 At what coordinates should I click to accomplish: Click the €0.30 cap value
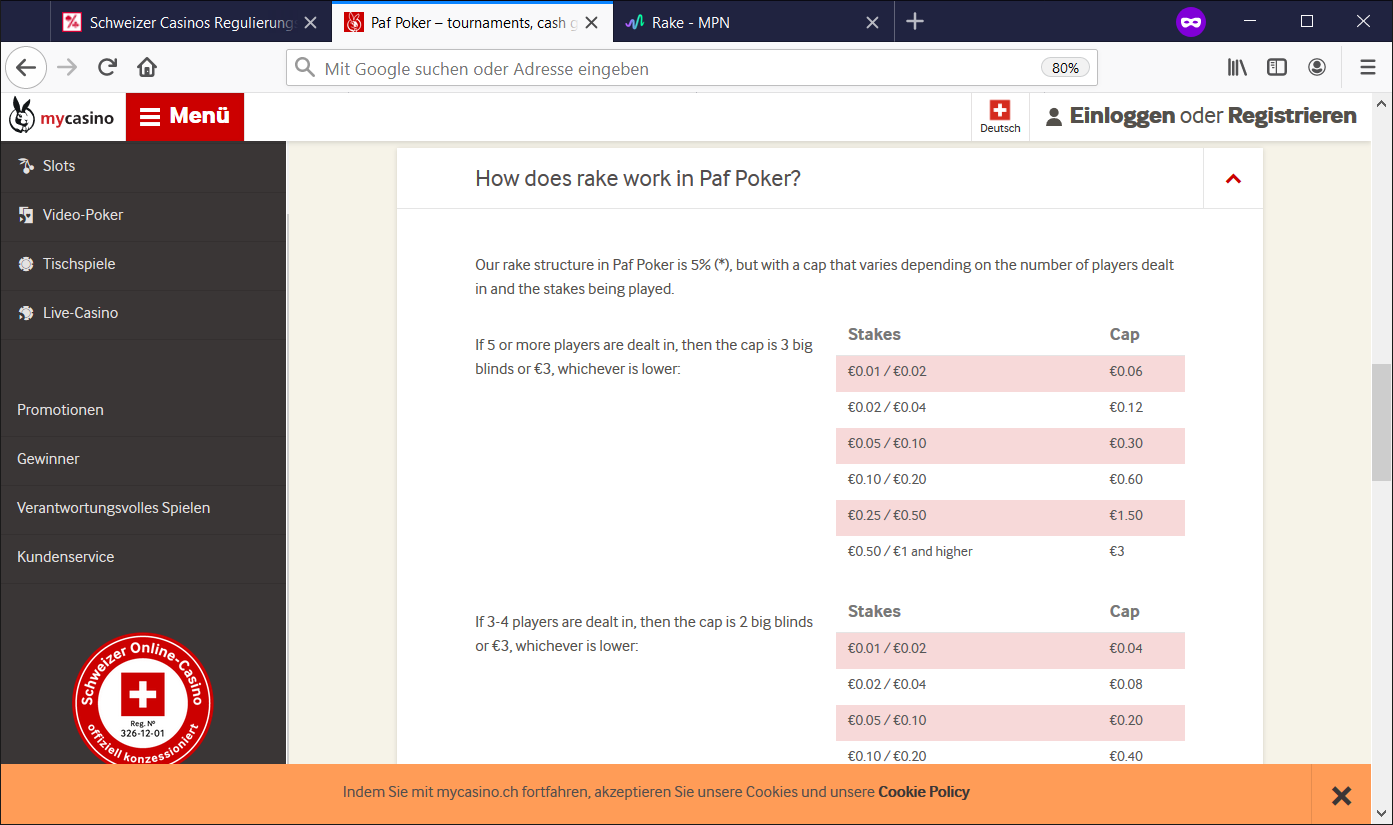[1126, 443]
